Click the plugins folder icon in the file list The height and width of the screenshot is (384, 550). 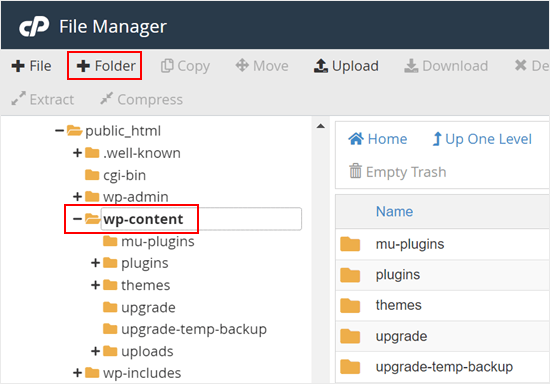click(350, 275)
